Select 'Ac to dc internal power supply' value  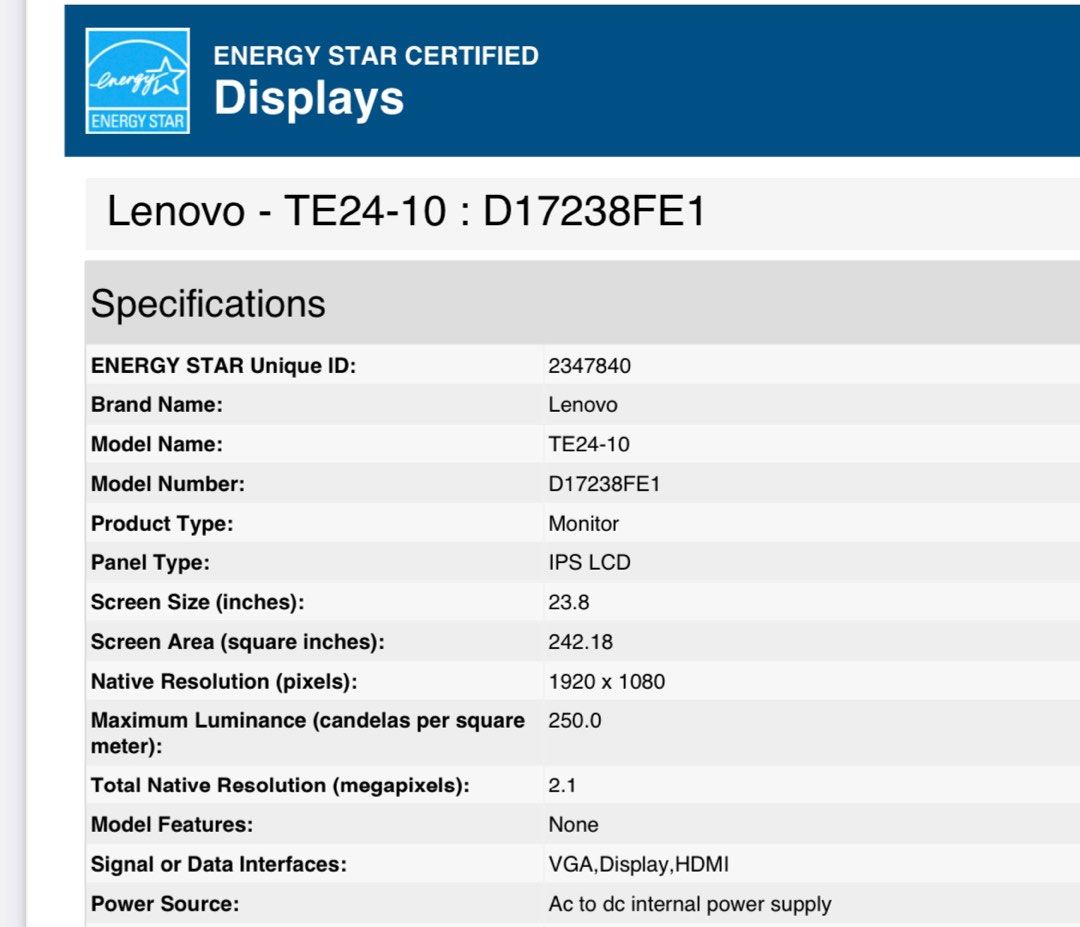[x=690, y=904]
